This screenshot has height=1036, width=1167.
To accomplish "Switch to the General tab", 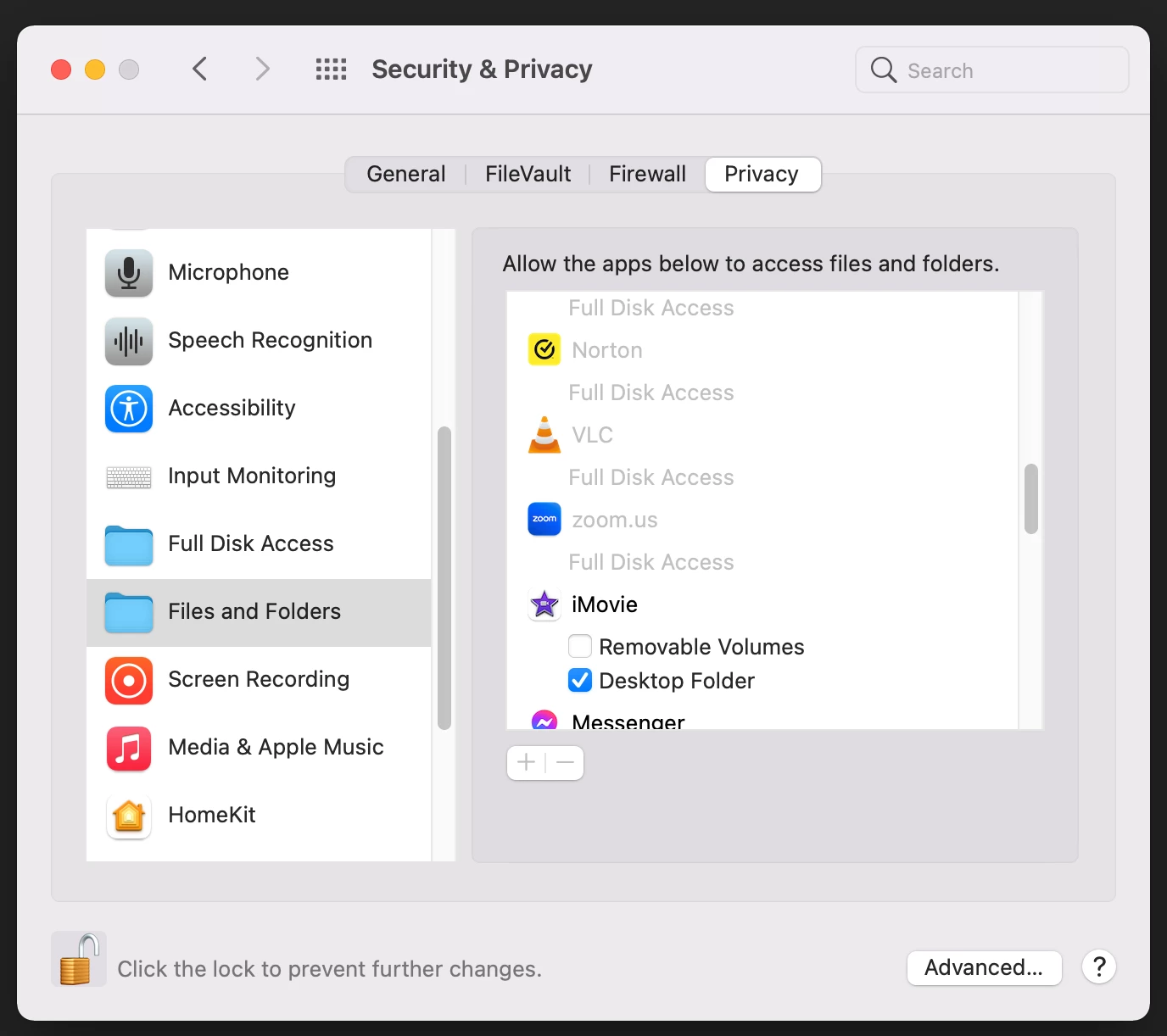I will point(405,174).
